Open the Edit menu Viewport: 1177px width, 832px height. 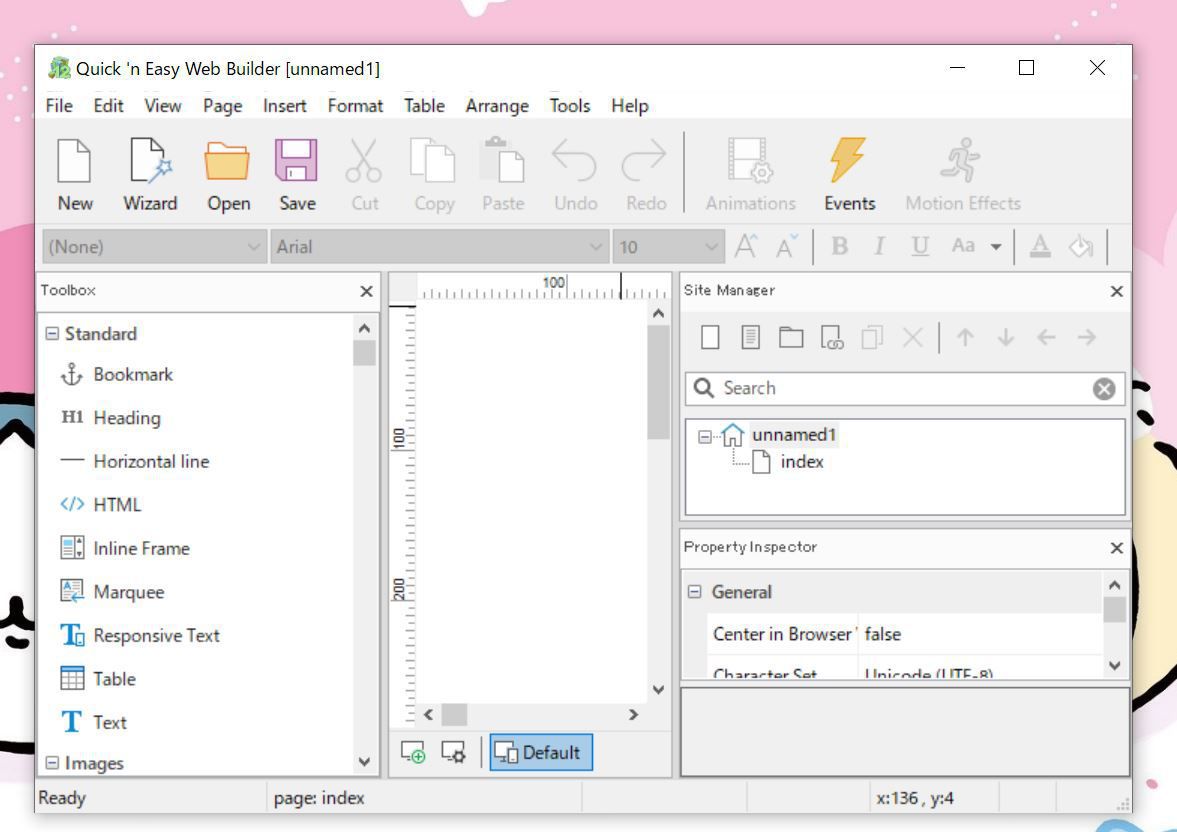coord(108,106)
